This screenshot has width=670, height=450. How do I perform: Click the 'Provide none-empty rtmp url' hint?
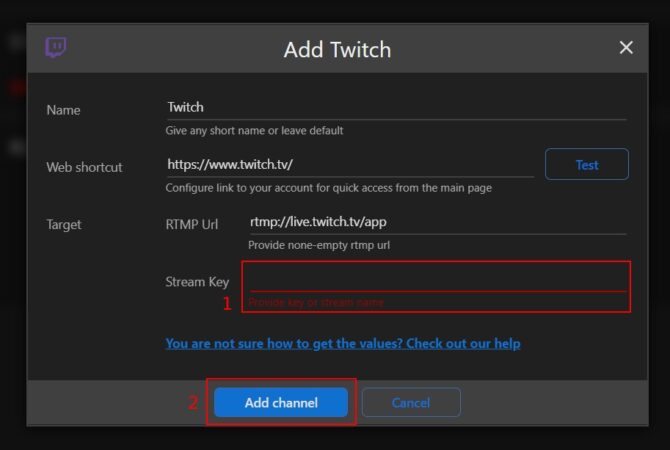tap(319, 245)
